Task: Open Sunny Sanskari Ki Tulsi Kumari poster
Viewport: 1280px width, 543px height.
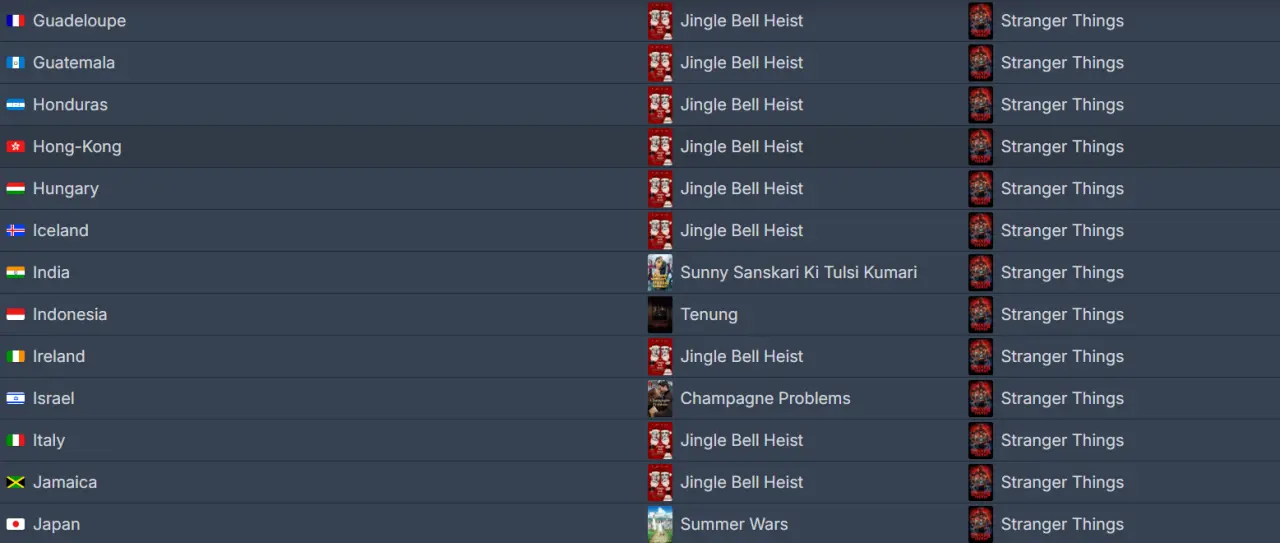Action: [660, 273]
